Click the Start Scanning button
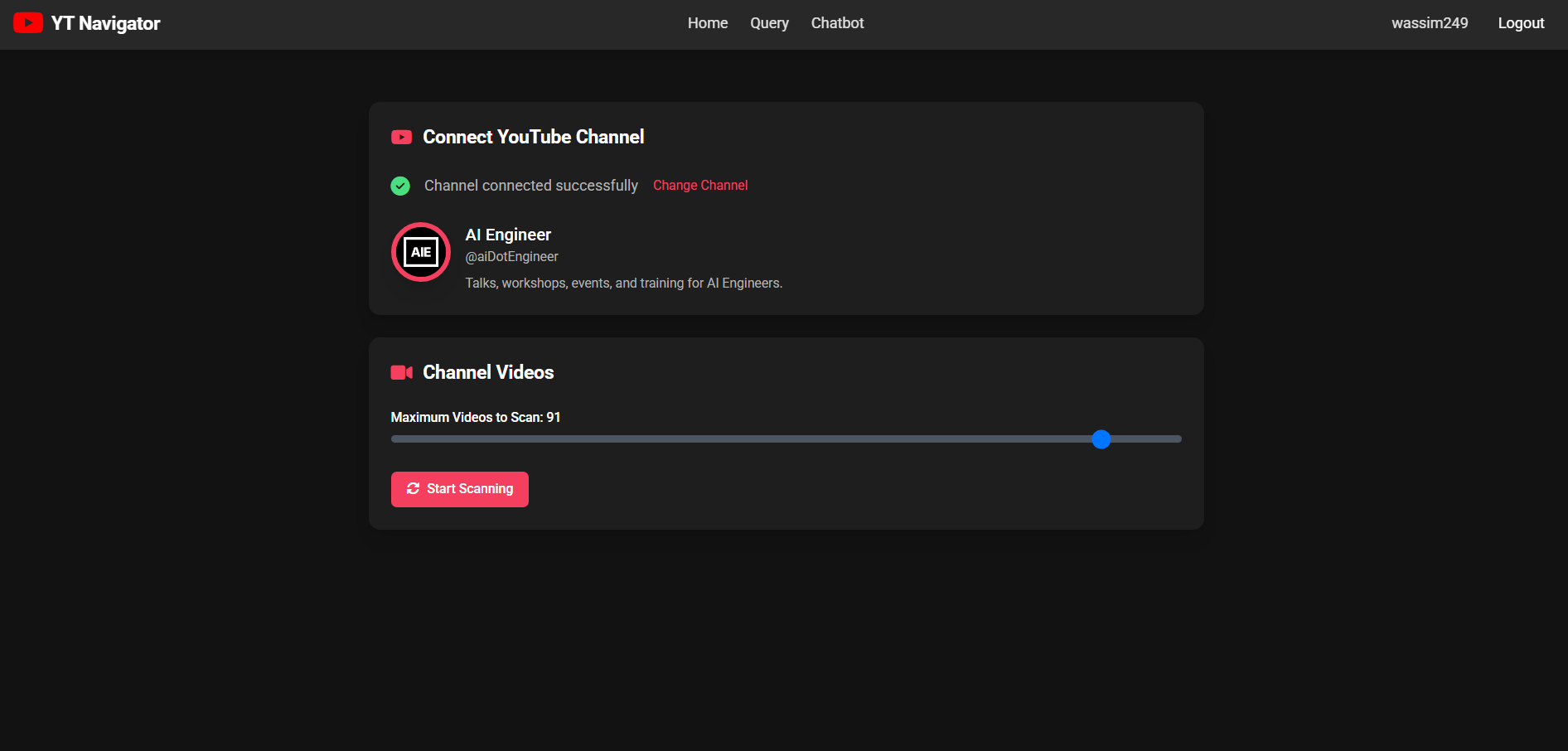Screen dimensions: 1568x751 point(460,489)
